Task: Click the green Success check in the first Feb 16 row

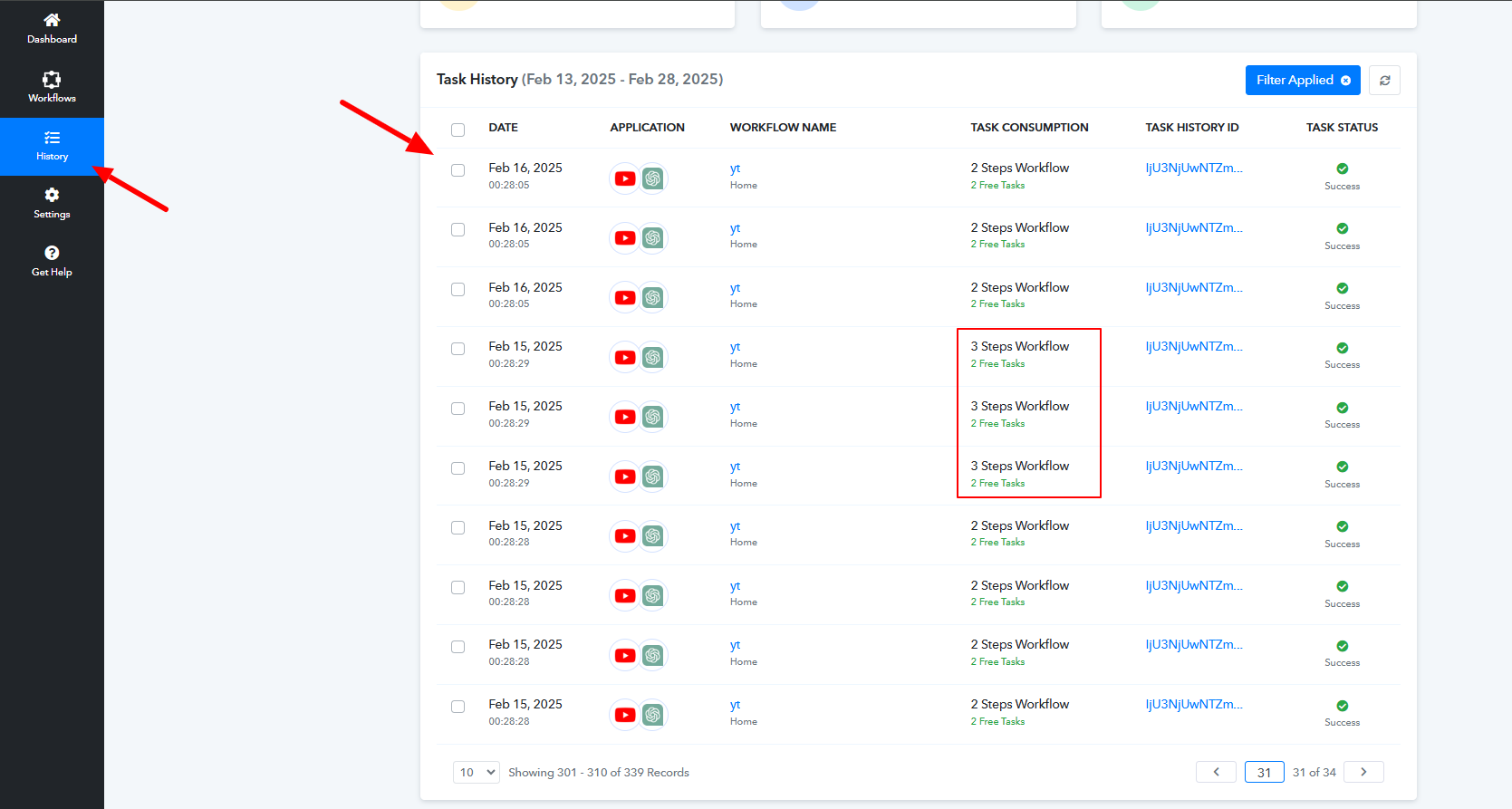Action: 1343,169
